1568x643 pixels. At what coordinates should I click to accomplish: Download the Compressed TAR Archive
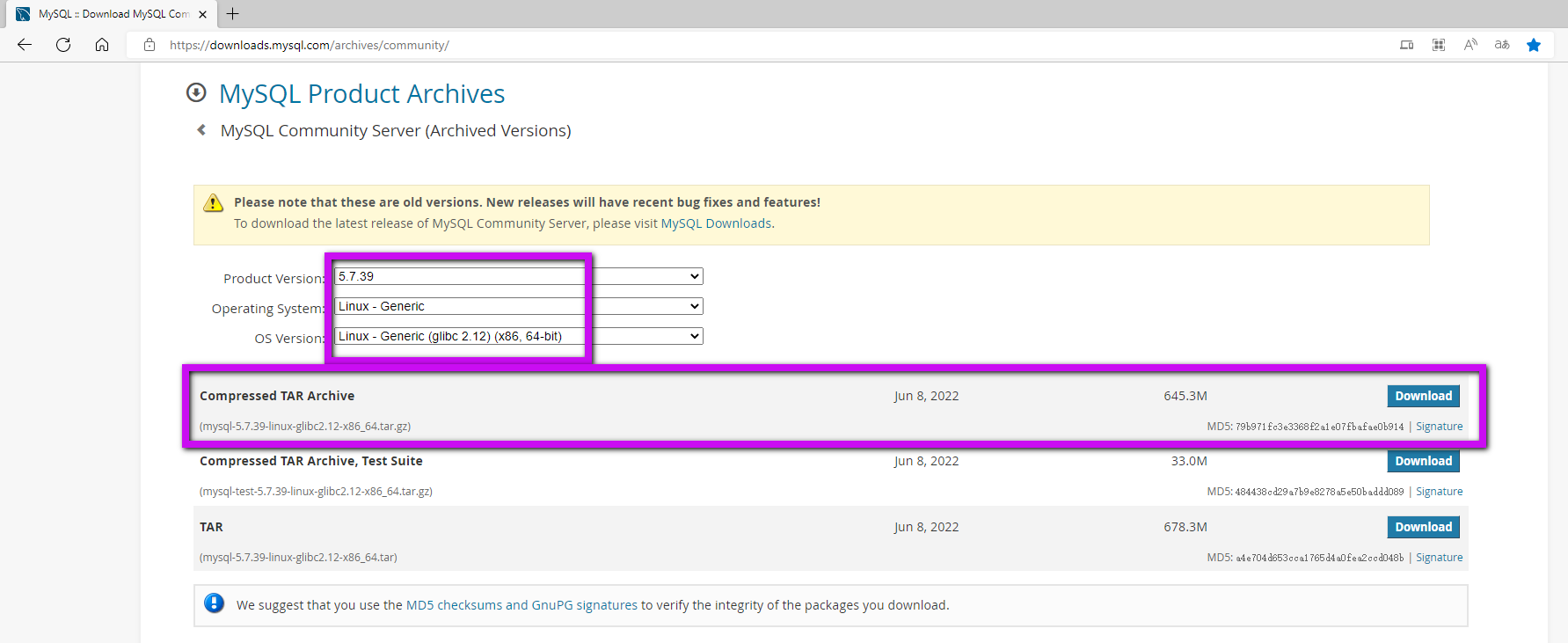[1423, 396]
